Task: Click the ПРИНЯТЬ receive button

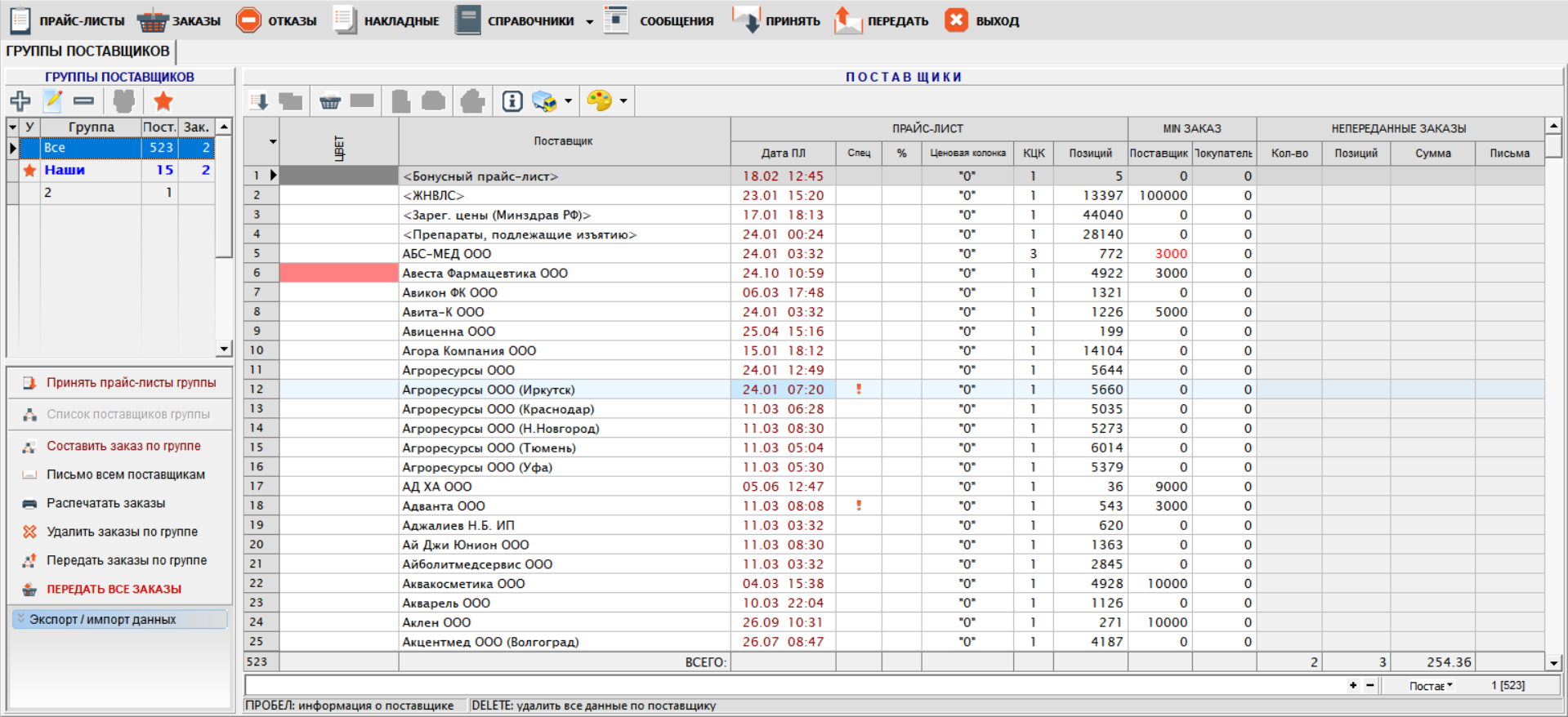Action: point(776,20)
